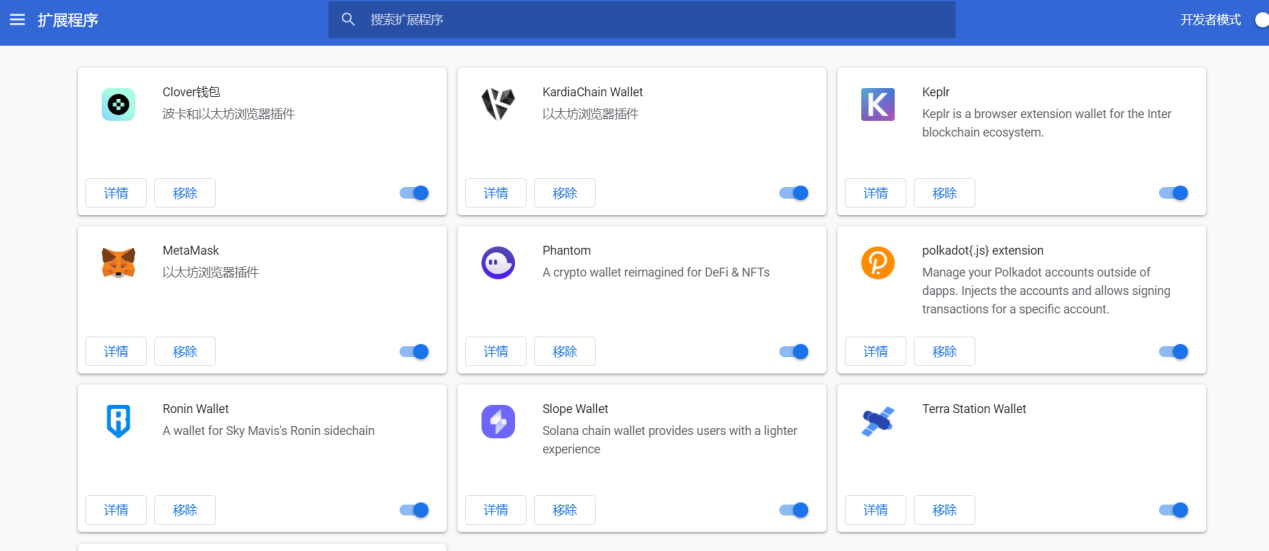Open the hamburger main menu
The width and height of the screenshot is (1269, 551).
click(x=17, y=20)
